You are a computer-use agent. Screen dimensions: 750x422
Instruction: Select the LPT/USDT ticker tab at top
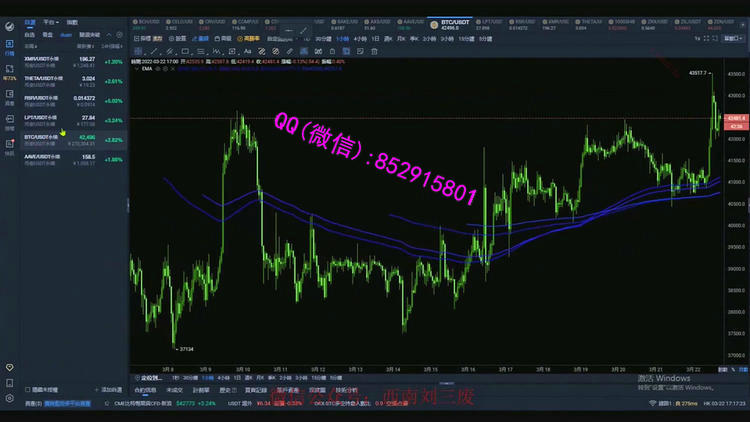[x=492, y=21]
